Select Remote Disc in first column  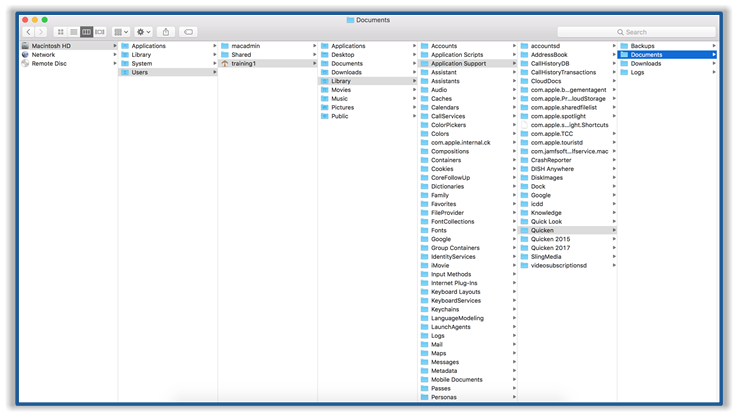49,63
